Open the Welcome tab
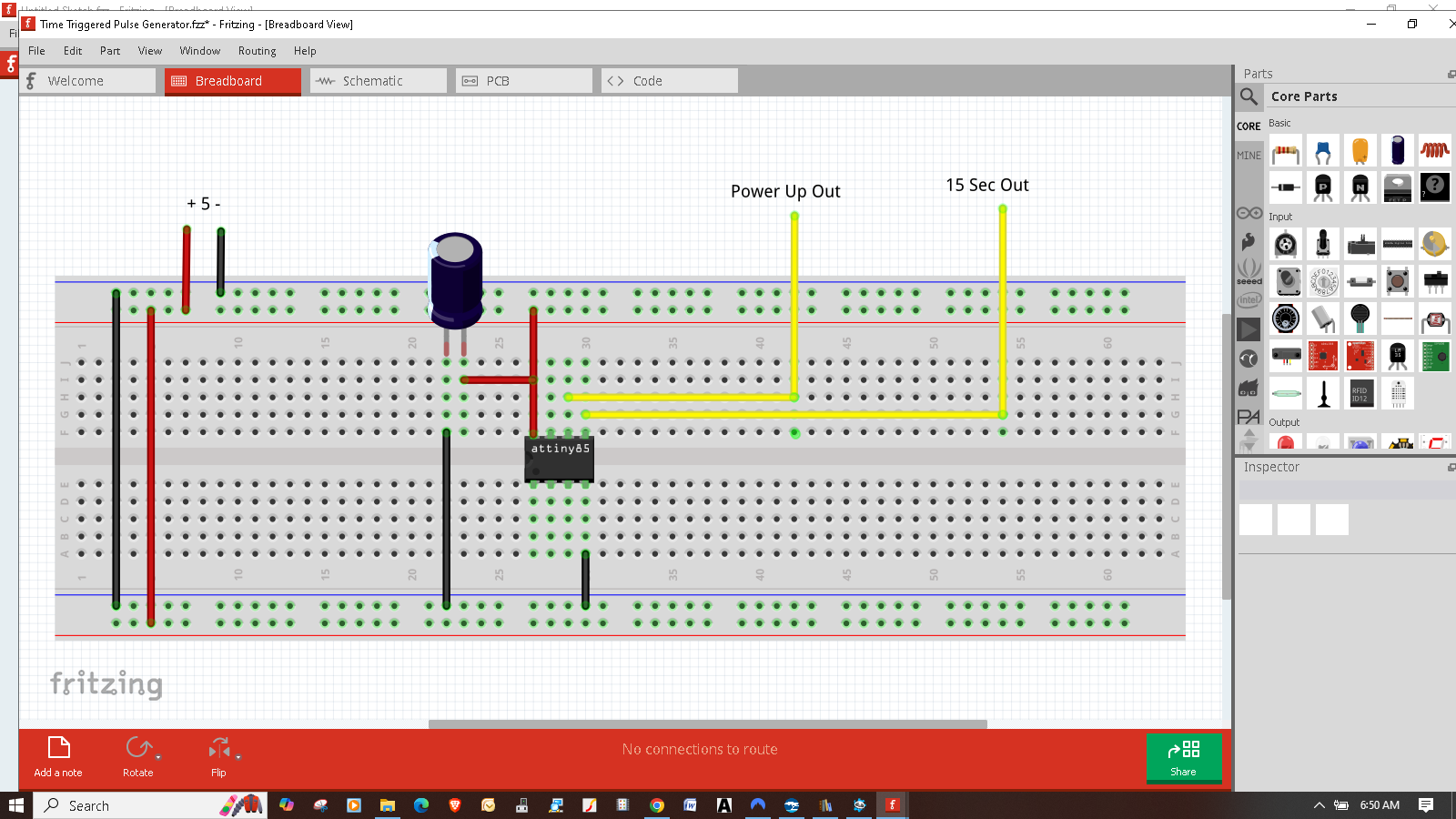 tap(88, 81)
